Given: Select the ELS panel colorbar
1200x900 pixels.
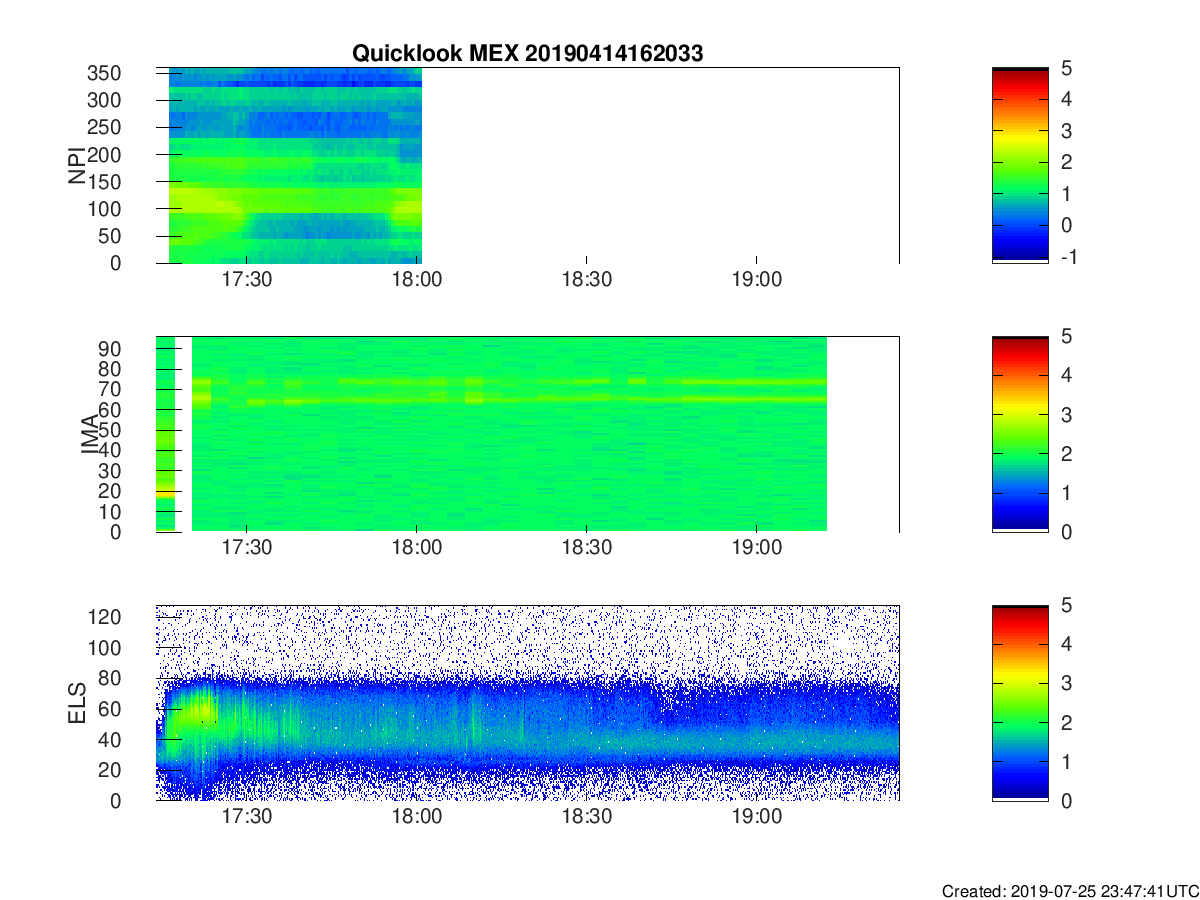Looking at the screenshot, I should point(1020,703).
